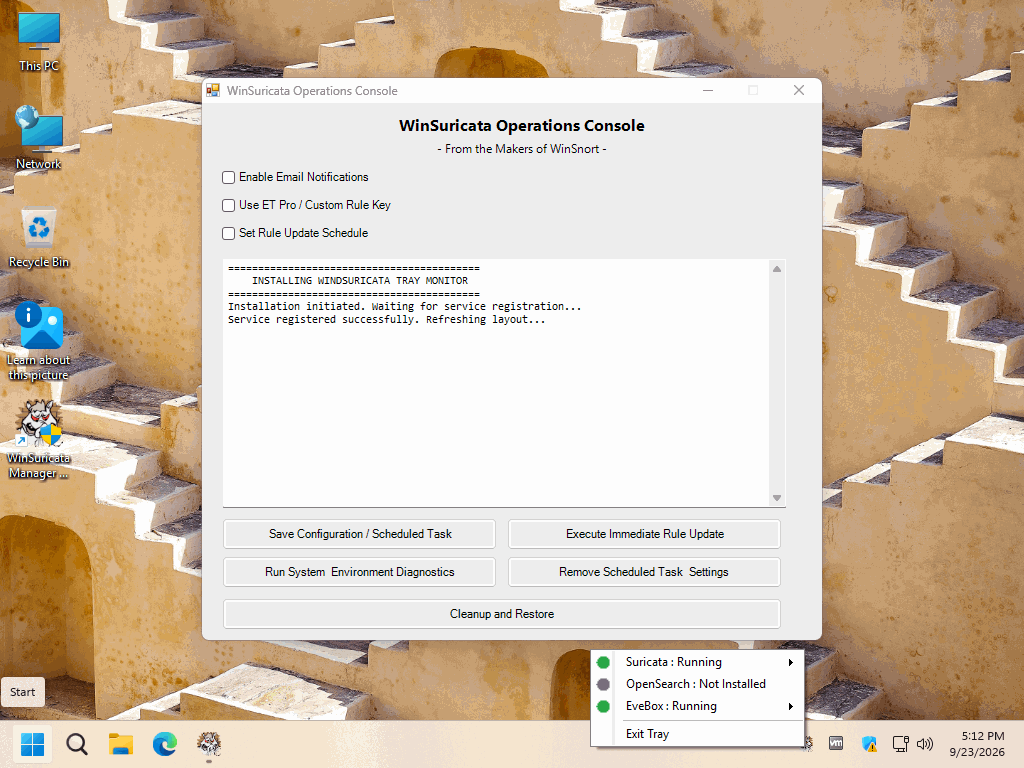Launch Microsoft Edge from taskbar
Viewport: 1024px width, 768px height.
click(x=165, y=744)
